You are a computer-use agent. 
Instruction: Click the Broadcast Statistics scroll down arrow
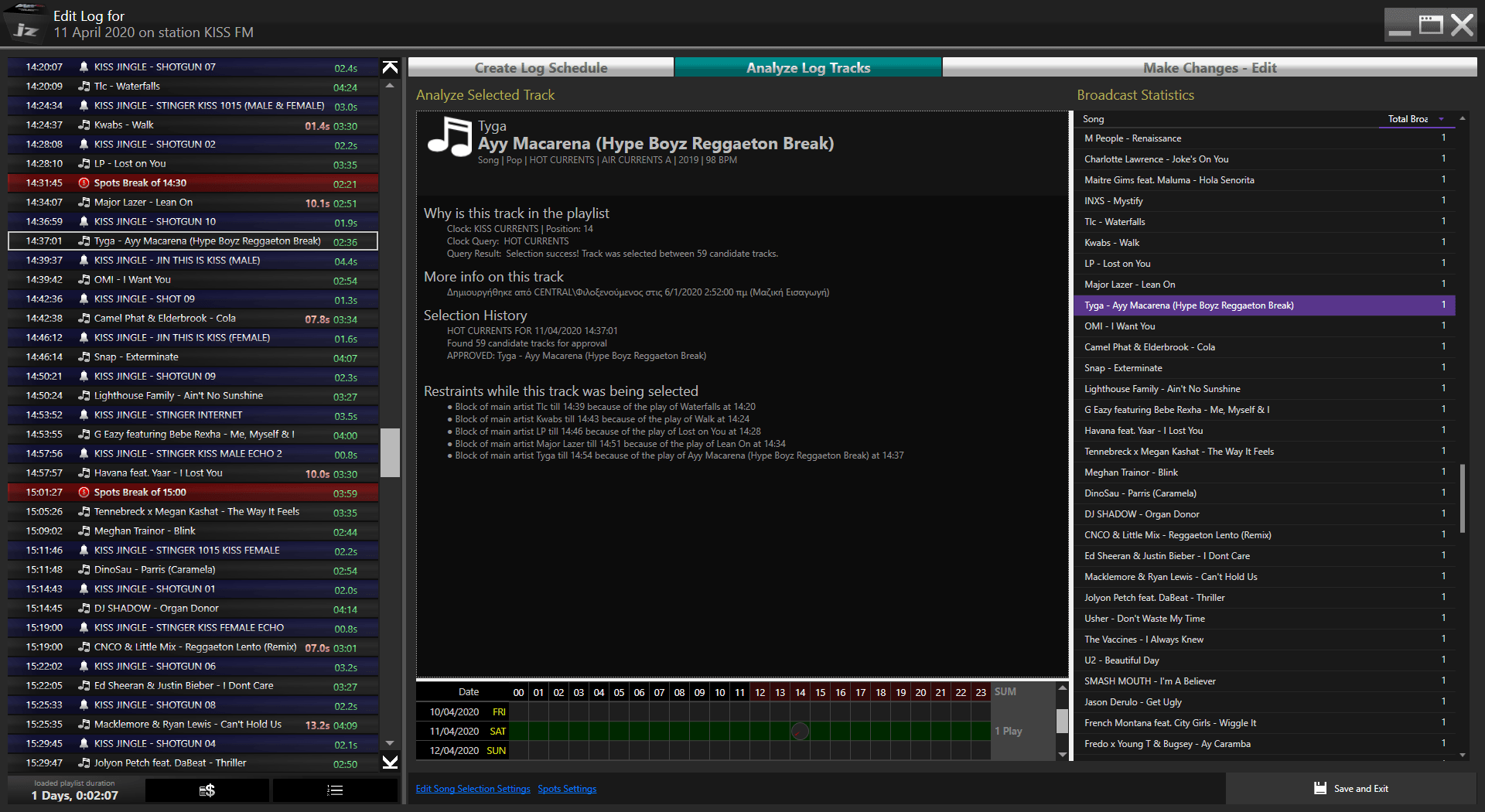(1463, 755)
